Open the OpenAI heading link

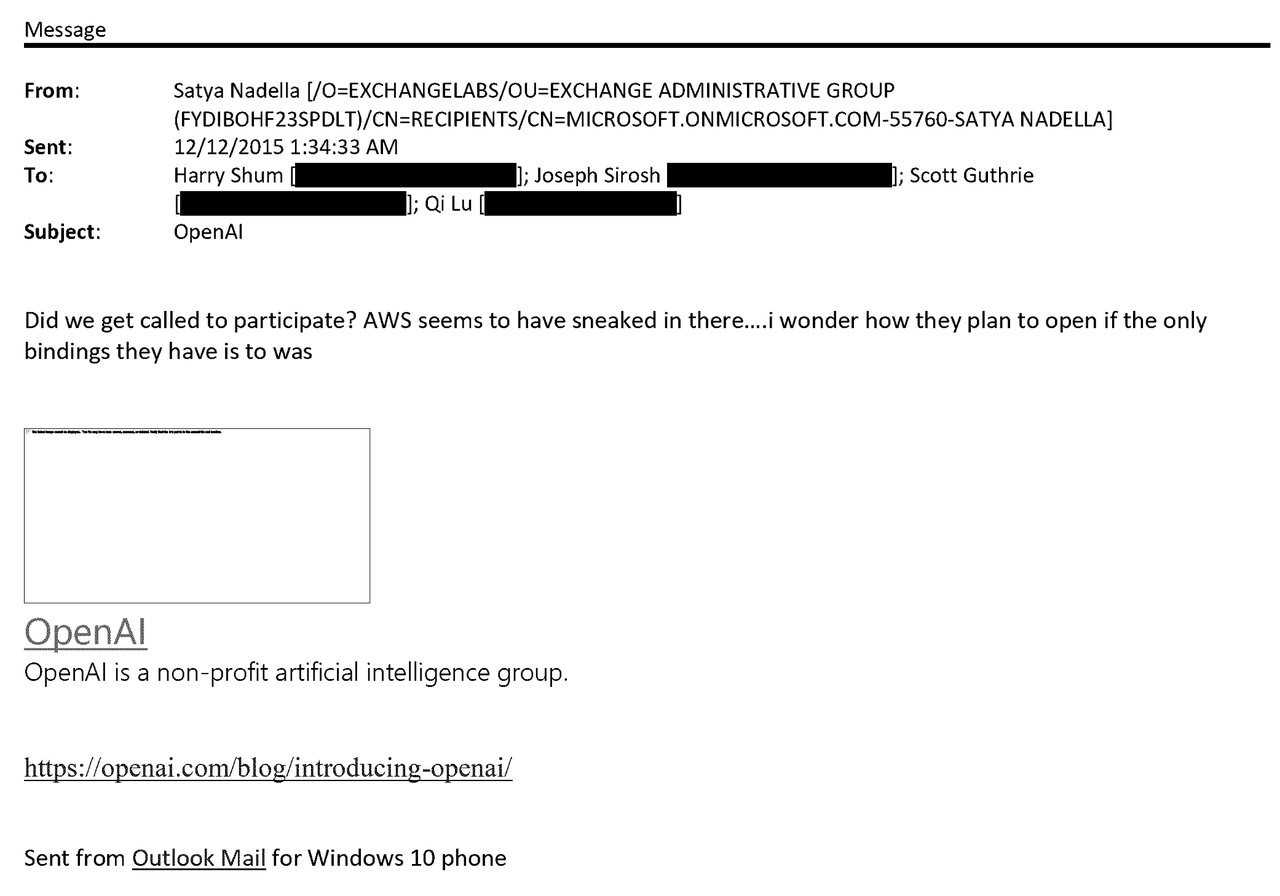click(86, 631)
